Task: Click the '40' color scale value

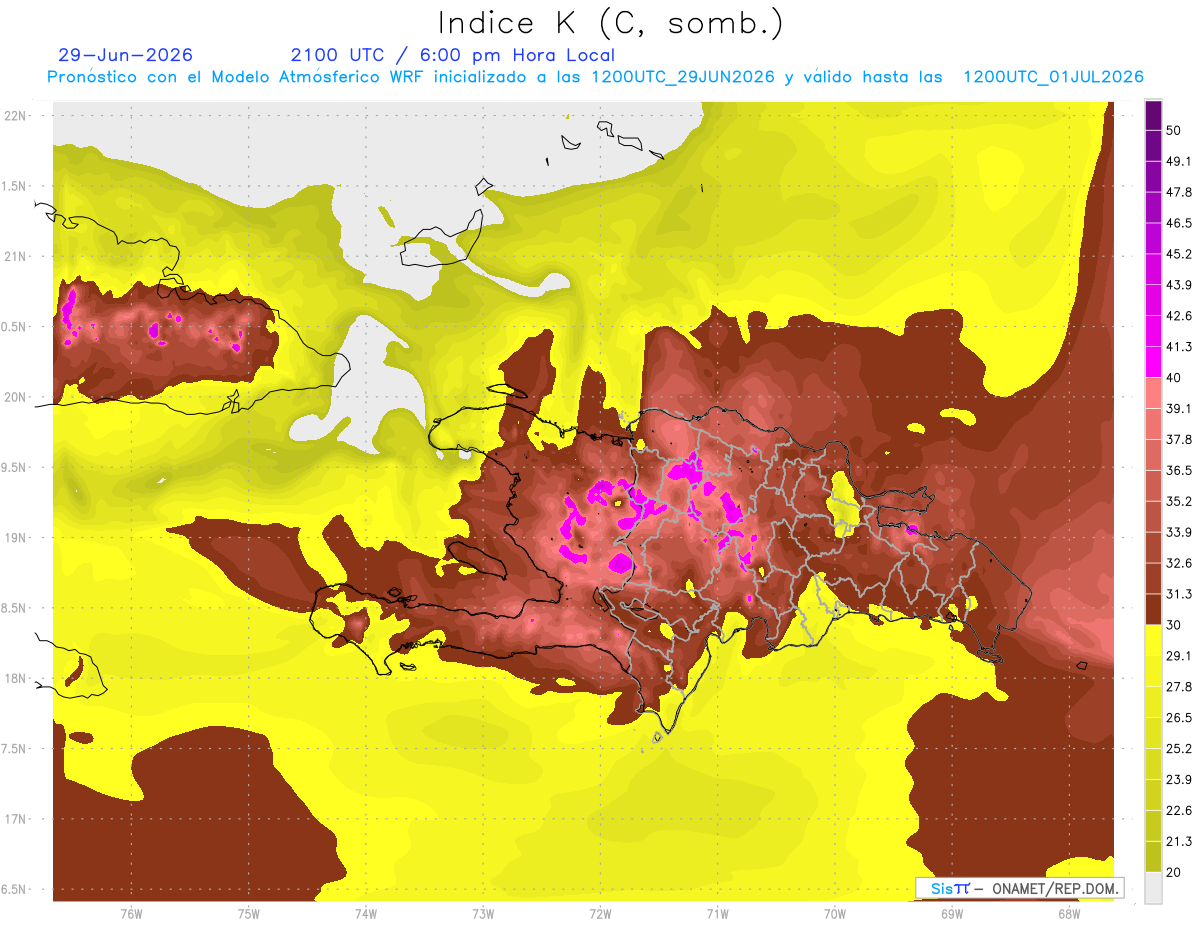Action: pos(1174,378)
